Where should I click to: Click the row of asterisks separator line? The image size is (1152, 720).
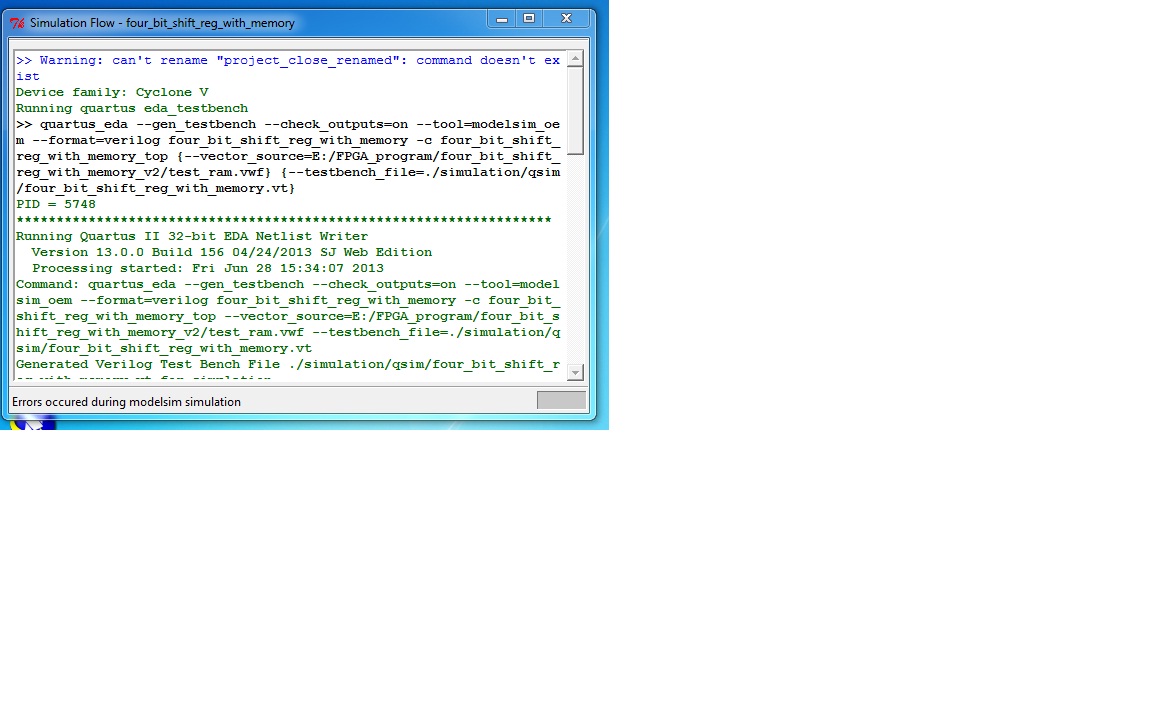point(284,220)
